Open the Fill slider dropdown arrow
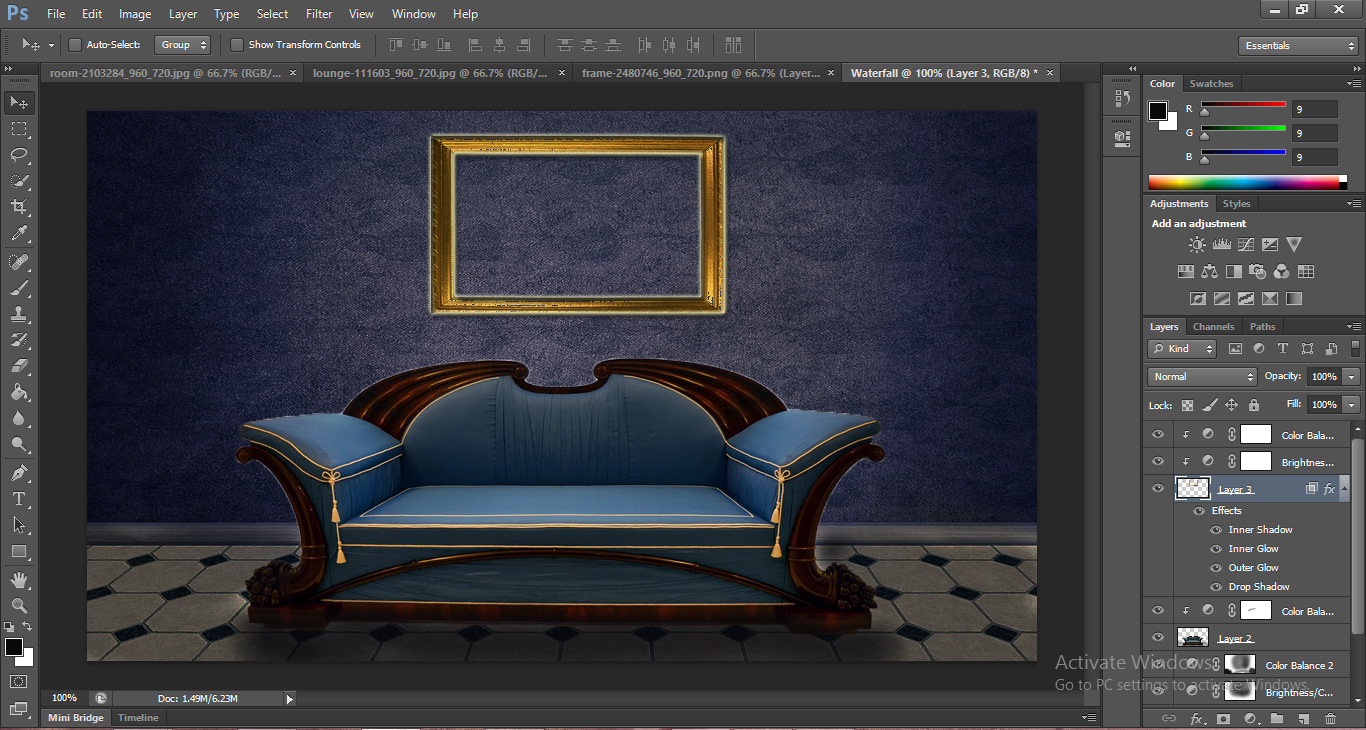The width and height of the screenshot is (1366, 730). [x=1352, y=405]
